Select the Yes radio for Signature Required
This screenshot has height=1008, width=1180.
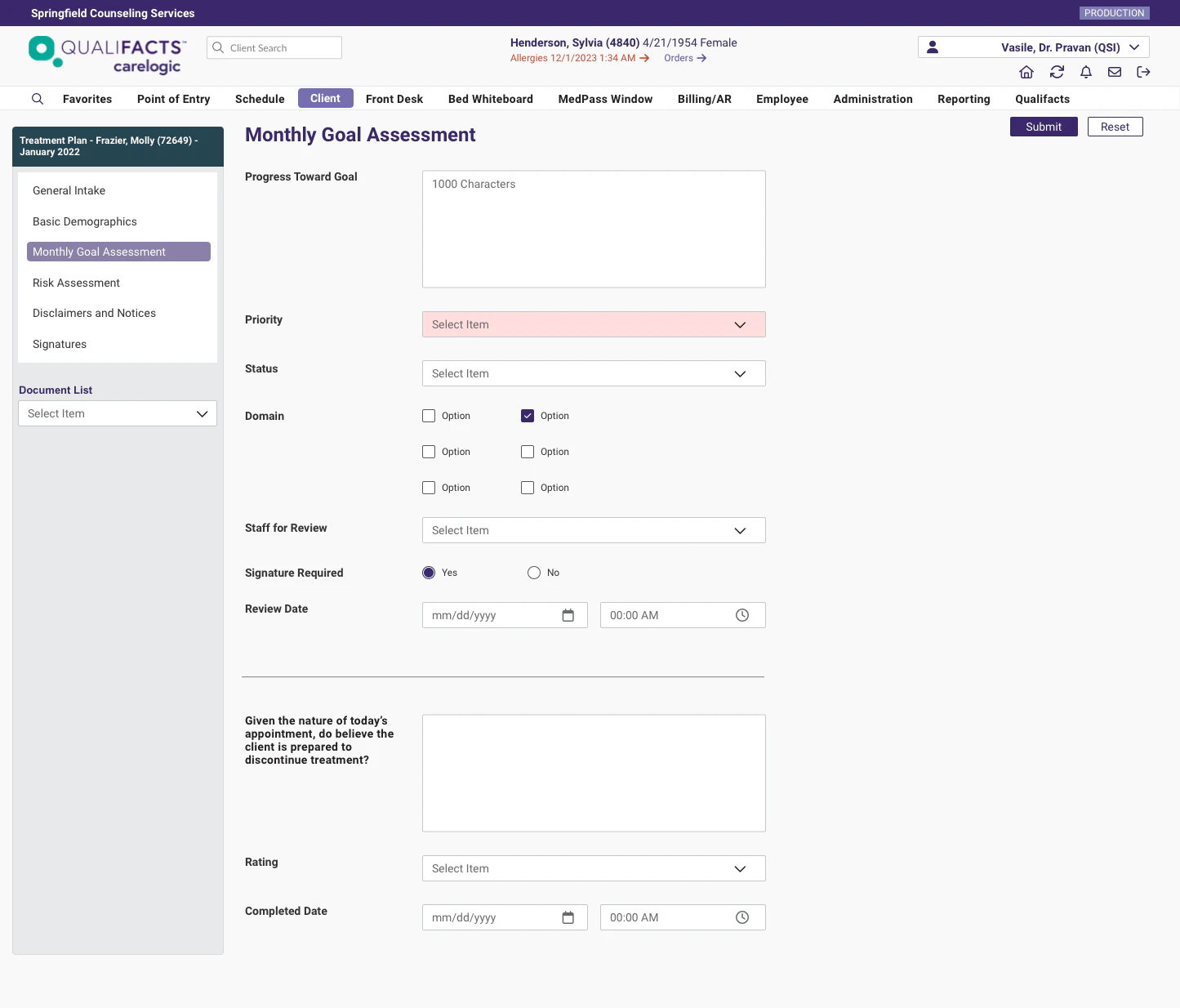coord(429,573)
